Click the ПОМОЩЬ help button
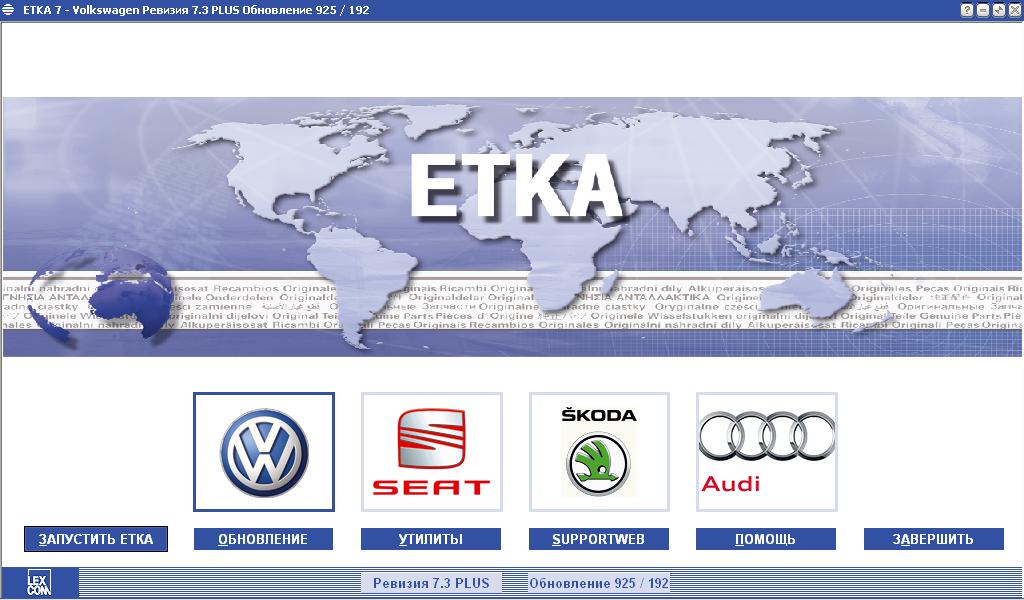Image resolution: width=1024 pixels, height=600 pixels. point(766,539)
